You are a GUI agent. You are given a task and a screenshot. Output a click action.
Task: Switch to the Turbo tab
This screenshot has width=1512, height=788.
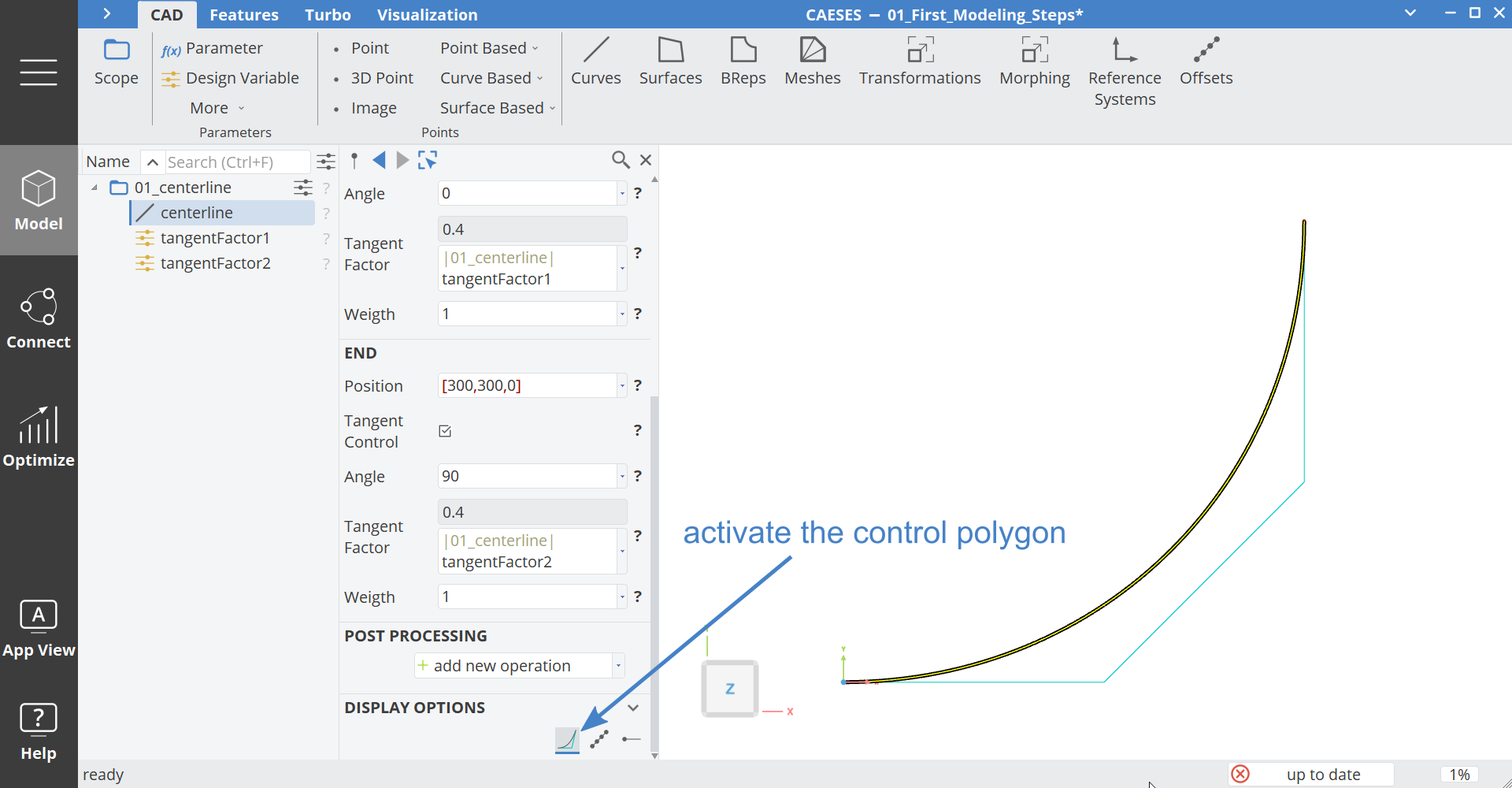click(x=327, y=14)
